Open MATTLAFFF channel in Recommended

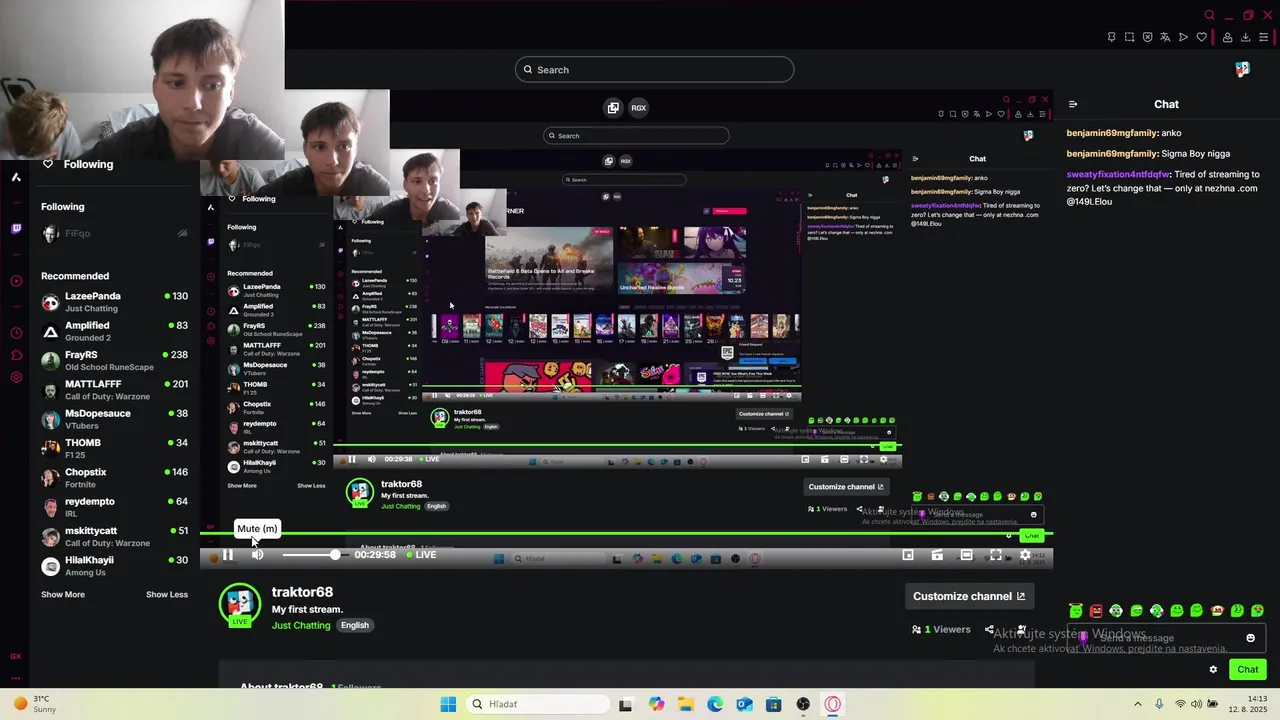(115, 390)
